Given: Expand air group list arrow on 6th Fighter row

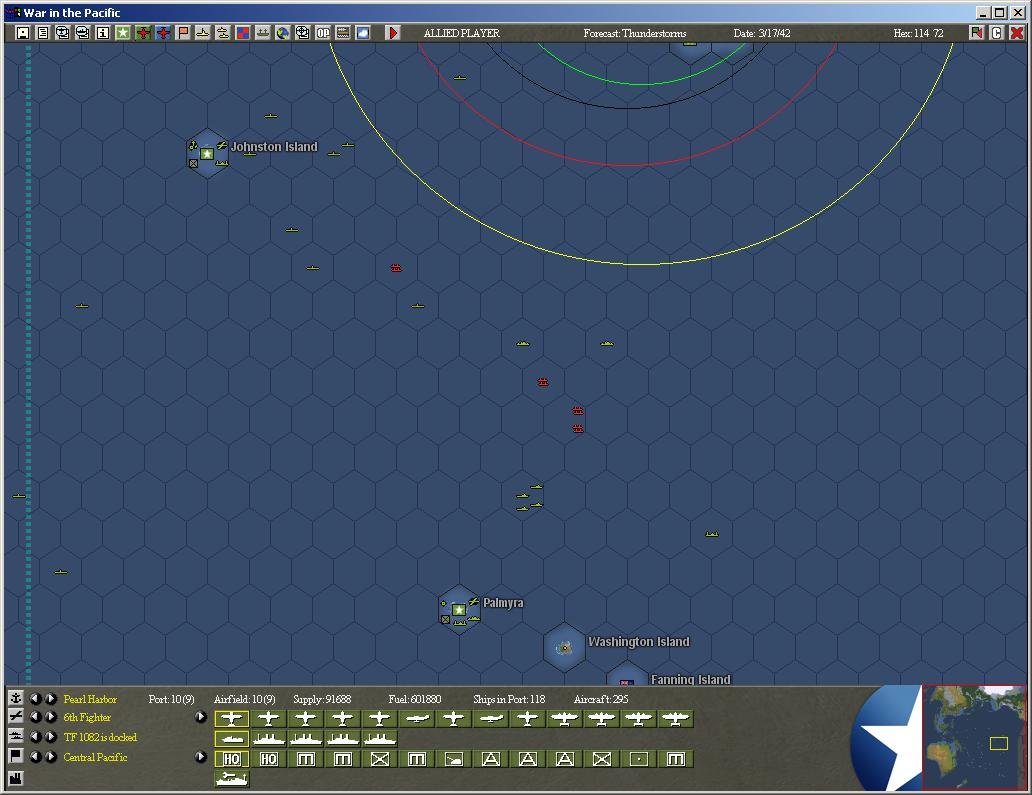Looking at the screenshot, I should (201, 717).
